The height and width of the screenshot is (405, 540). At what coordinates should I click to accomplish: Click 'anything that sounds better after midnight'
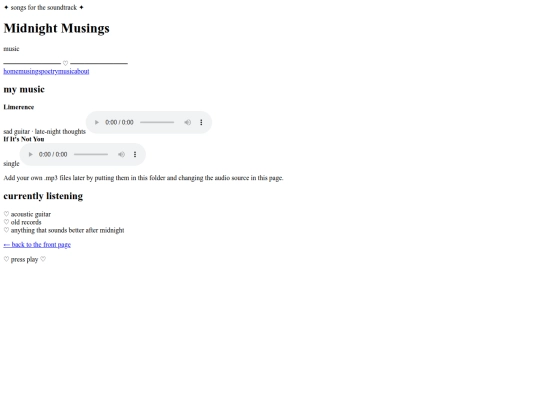click(68, 230)
